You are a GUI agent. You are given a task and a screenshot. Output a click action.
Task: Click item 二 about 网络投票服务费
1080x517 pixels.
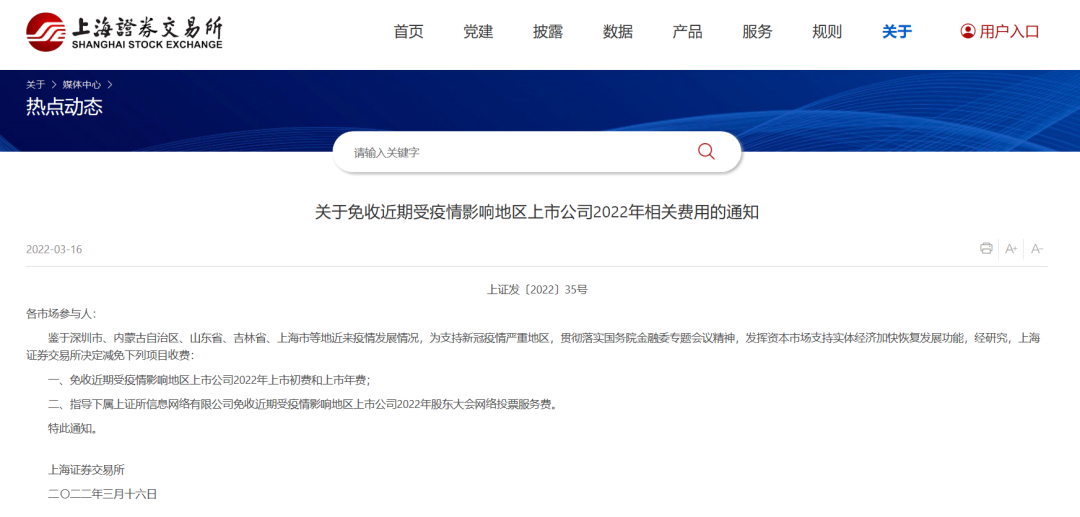click(x=302, y=404)
